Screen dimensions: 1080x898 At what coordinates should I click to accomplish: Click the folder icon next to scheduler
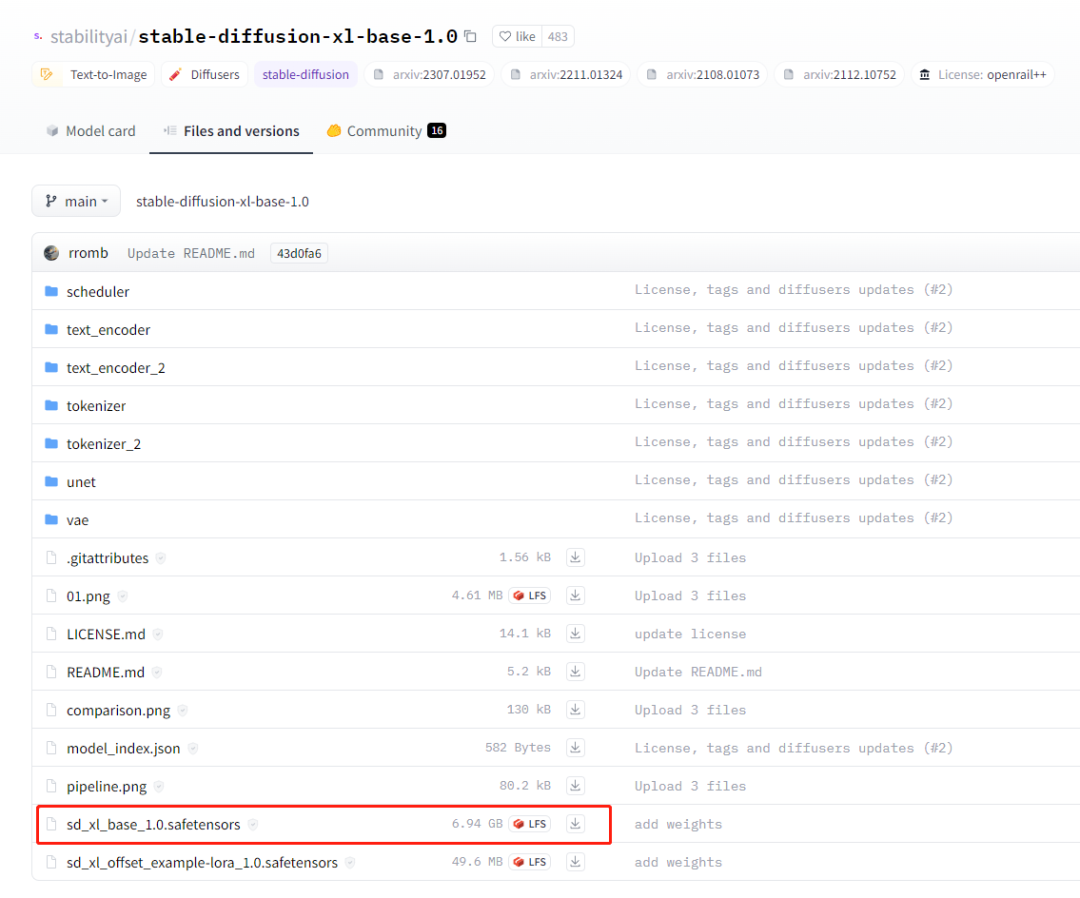pos(51,291)
